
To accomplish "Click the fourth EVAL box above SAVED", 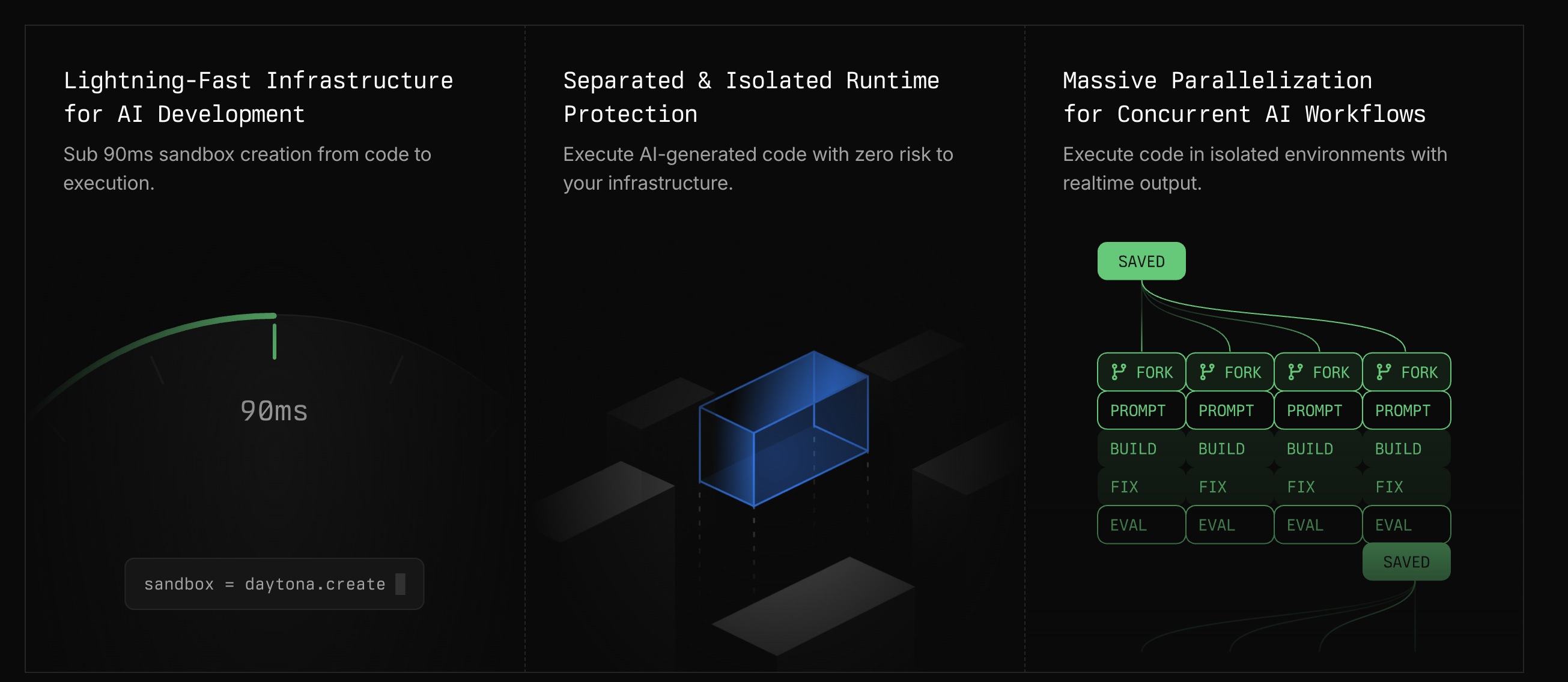I will 1406,525.
